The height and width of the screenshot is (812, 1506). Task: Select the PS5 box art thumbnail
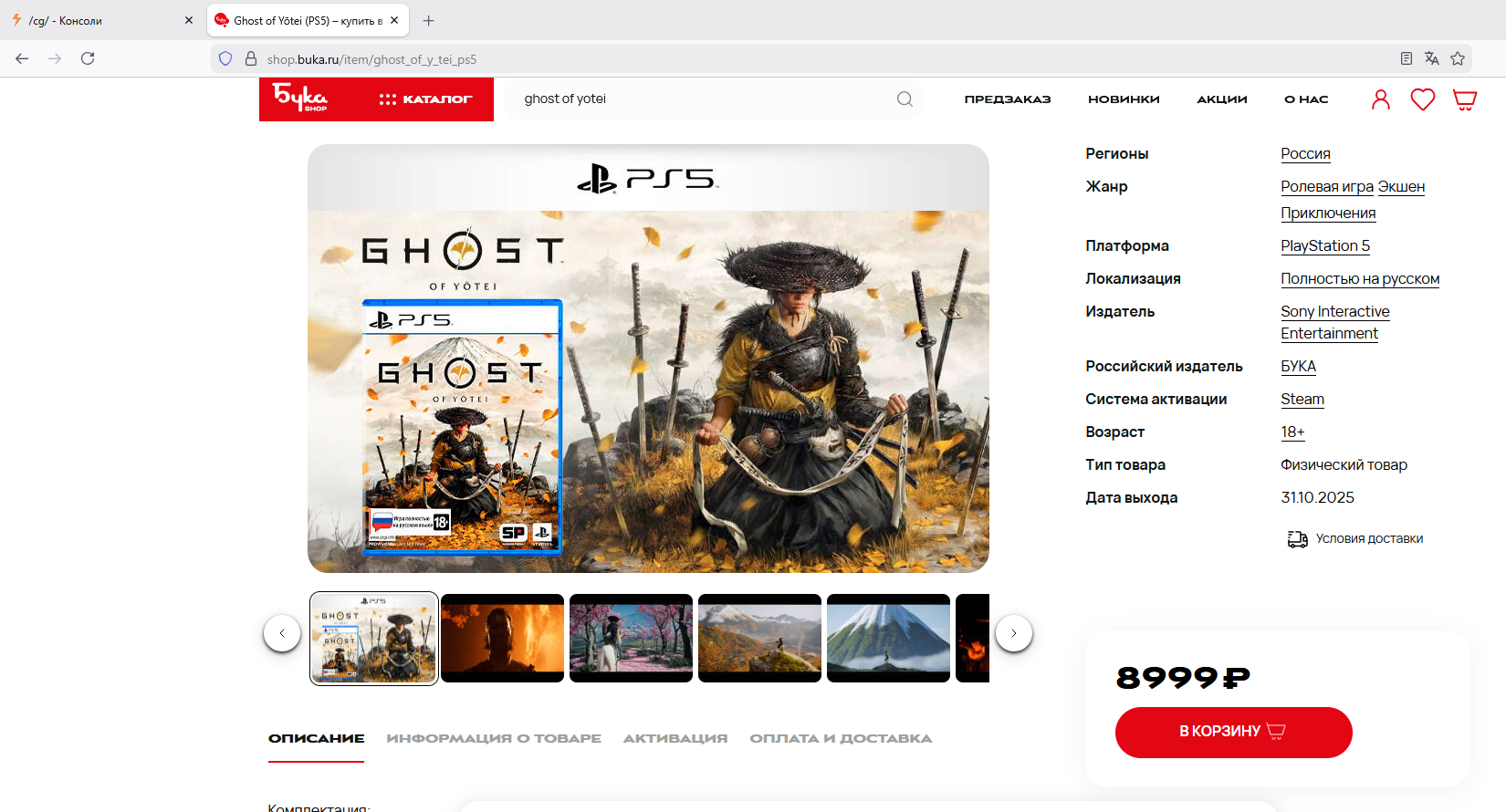click(374, 639)
